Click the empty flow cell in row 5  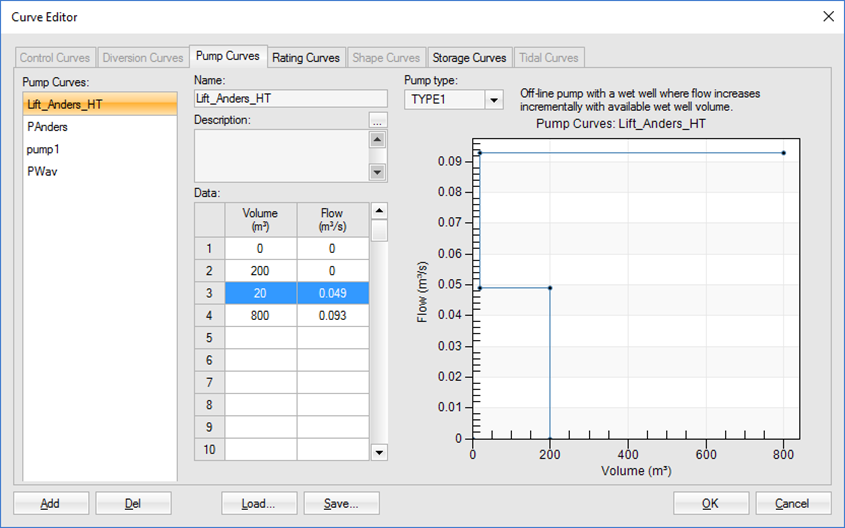pos(333,338)
